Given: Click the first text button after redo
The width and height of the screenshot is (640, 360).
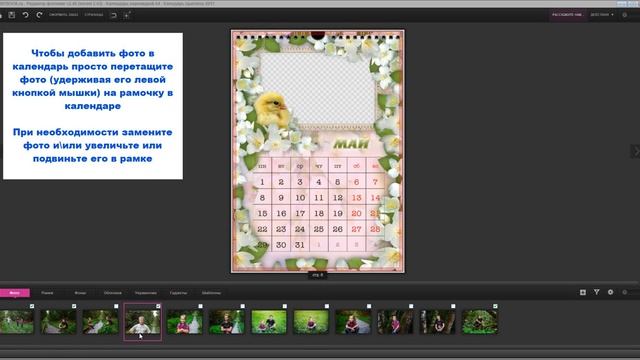Looking at the screenshot, I should tap(63, 15).
